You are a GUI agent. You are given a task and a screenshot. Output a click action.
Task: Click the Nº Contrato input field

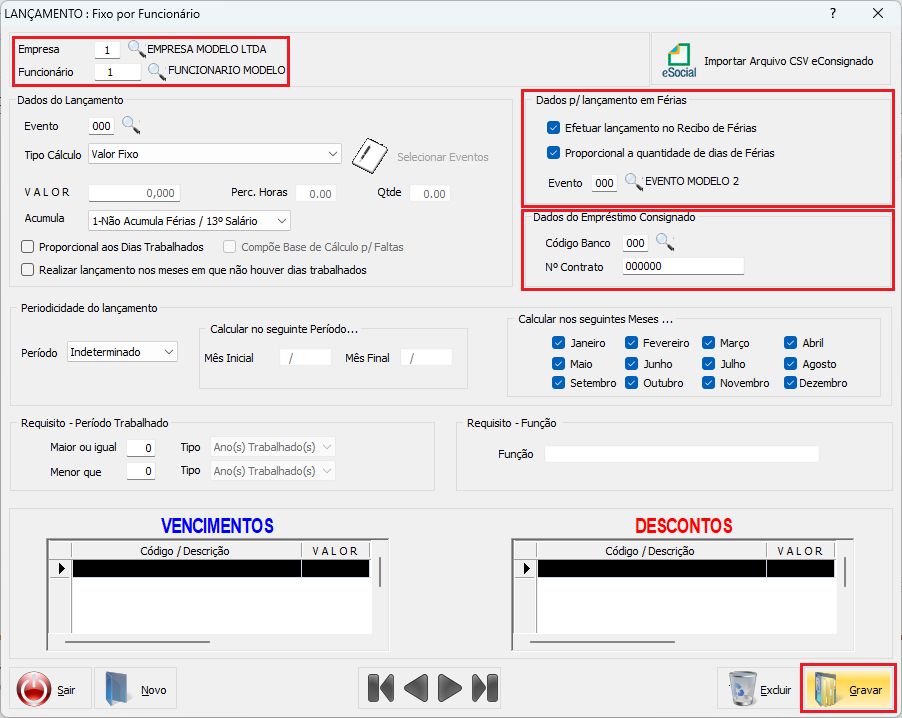(x=681, y=267)
